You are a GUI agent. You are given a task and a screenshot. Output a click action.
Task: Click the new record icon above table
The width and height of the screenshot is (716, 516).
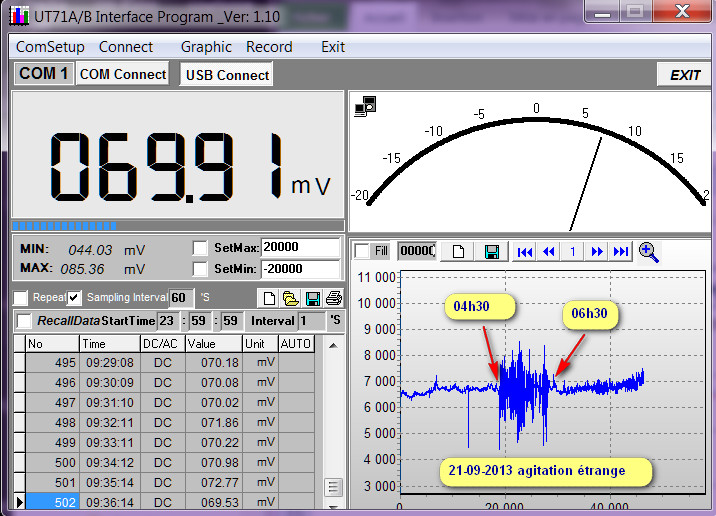click(x=269, y=299)
